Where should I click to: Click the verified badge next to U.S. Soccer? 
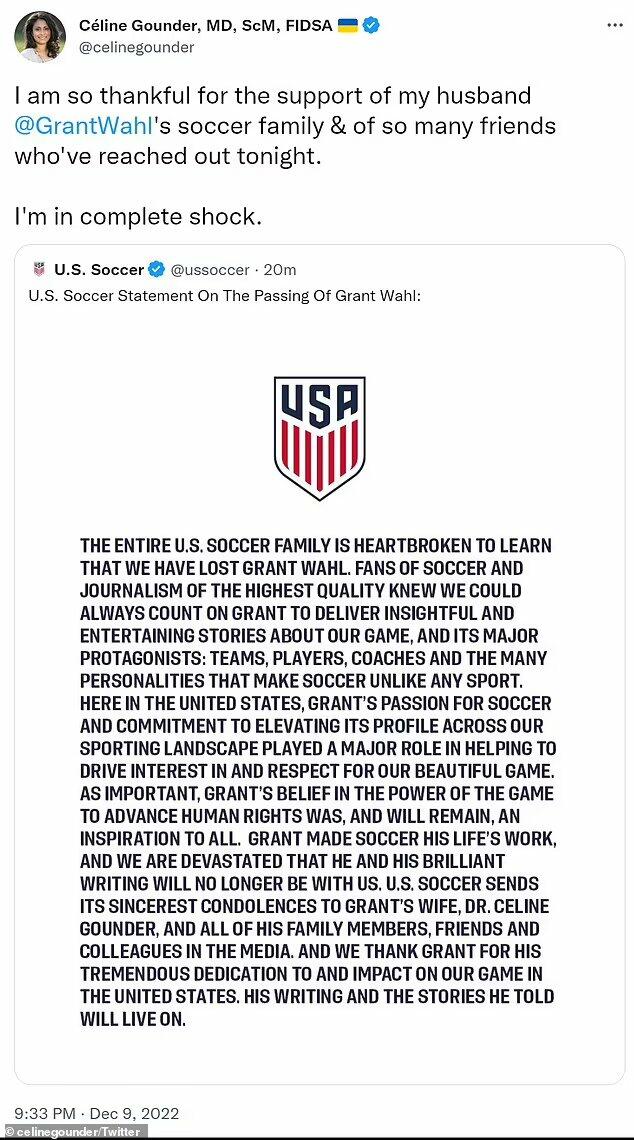[x=157, y=270]
